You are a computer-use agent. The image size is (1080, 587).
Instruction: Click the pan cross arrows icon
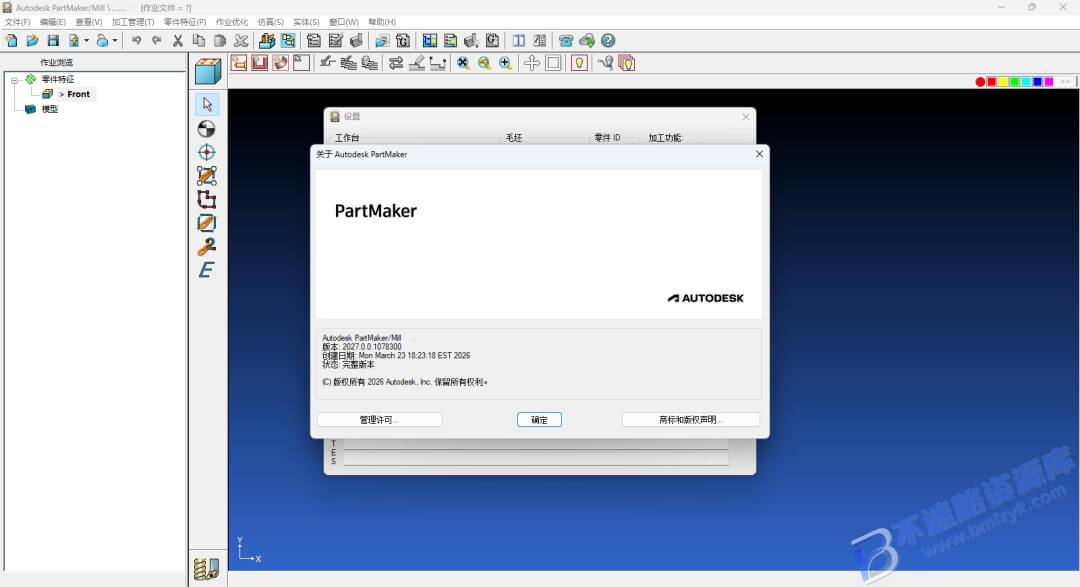532,63
